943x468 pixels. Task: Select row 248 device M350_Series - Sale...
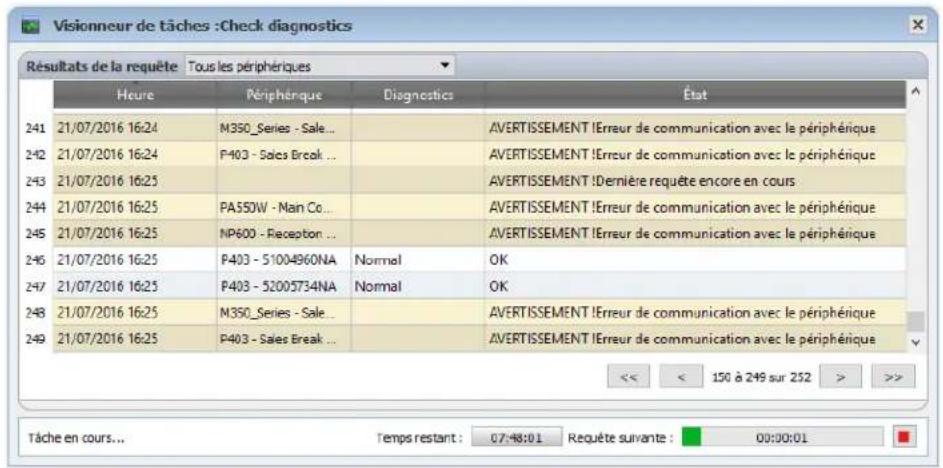click(x=284, y=313)
